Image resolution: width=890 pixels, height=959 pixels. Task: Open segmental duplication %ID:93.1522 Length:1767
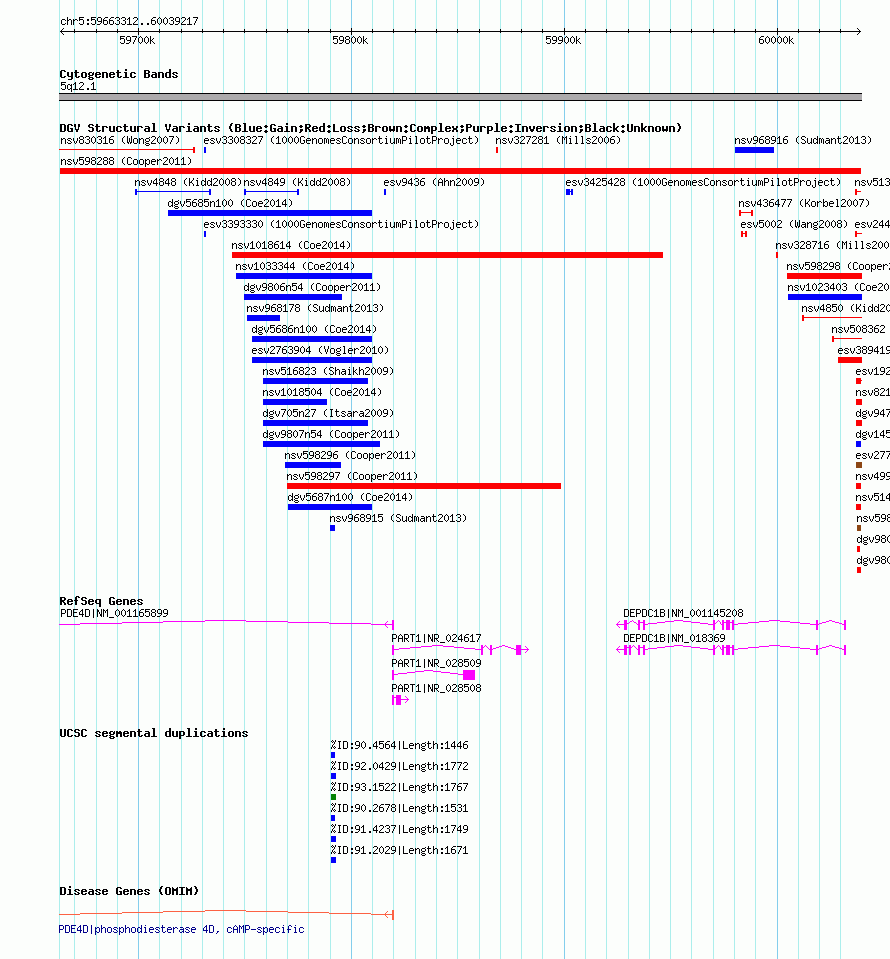pyautogui.click(x=399, y=788)
